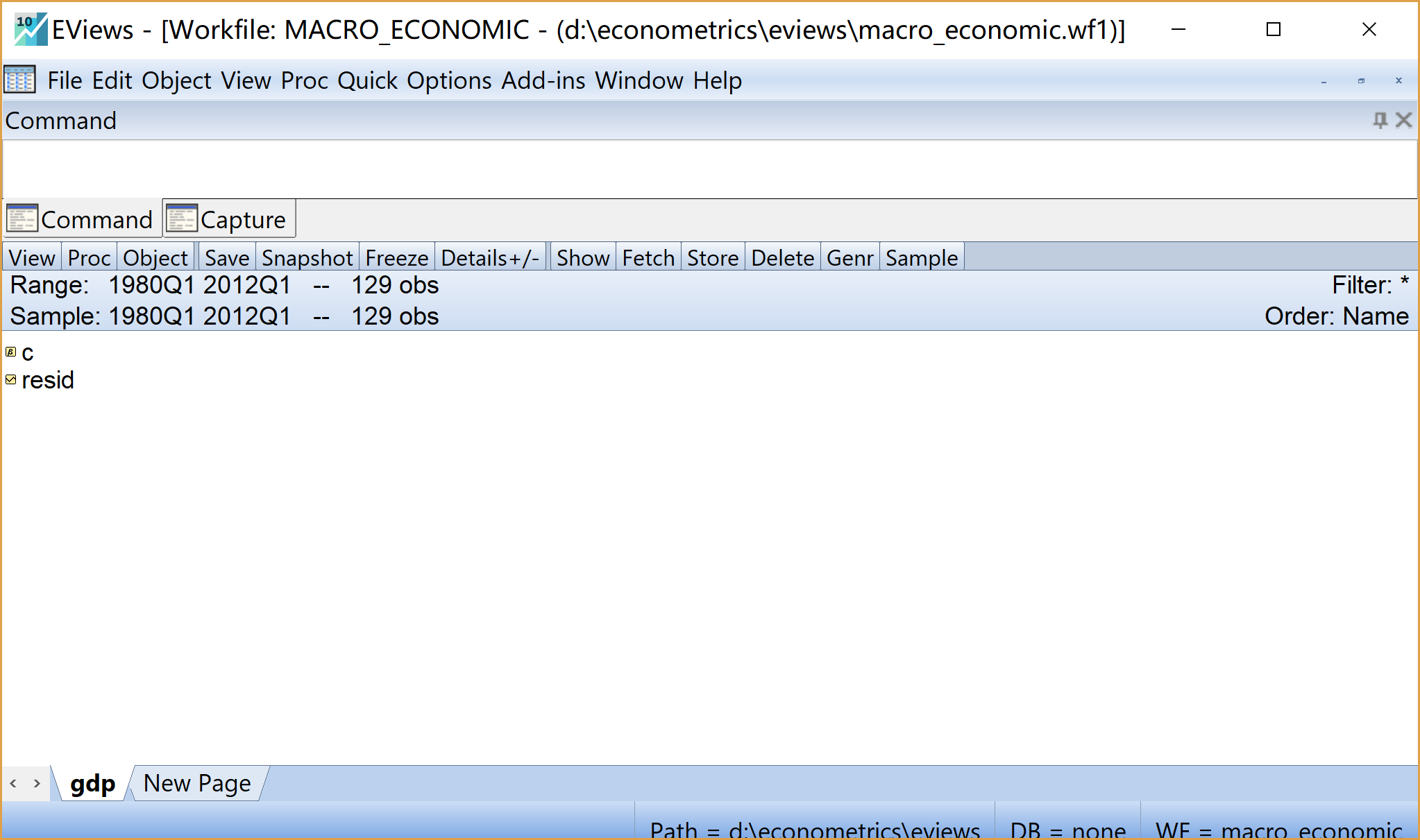Close the Command pane with its X icon
Screen dimensions: 1420x840
point(1404,120)
